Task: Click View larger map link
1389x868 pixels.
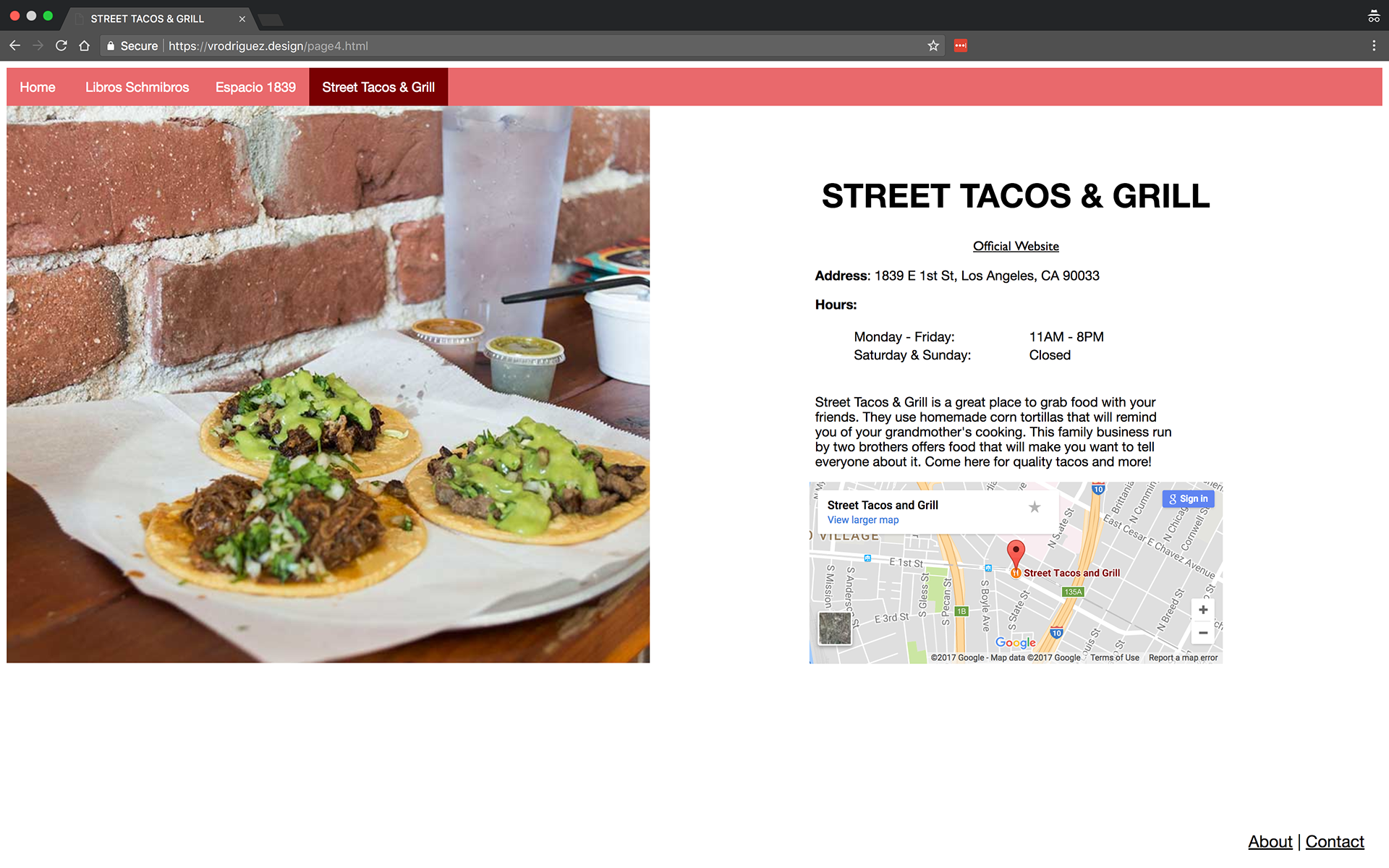Action: 862,520
